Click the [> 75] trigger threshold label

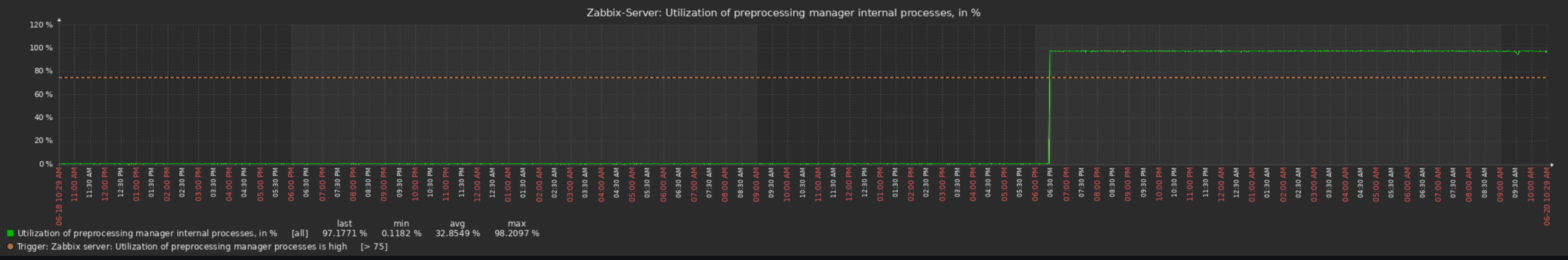tap(374, 247)
